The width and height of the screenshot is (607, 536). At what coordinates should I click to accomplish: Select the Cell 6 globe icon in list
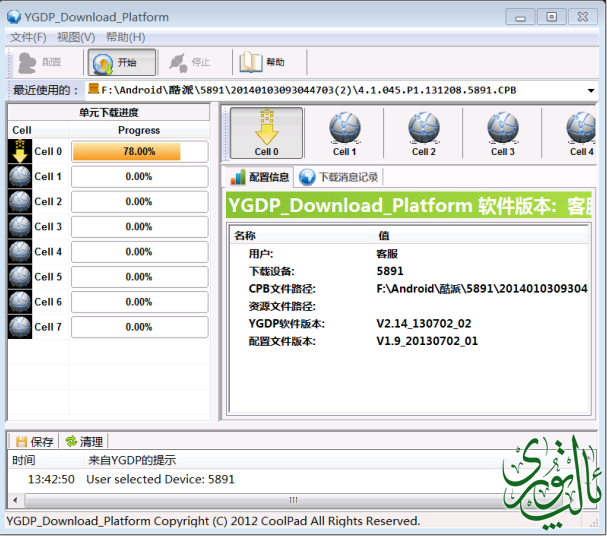(20, 302)
